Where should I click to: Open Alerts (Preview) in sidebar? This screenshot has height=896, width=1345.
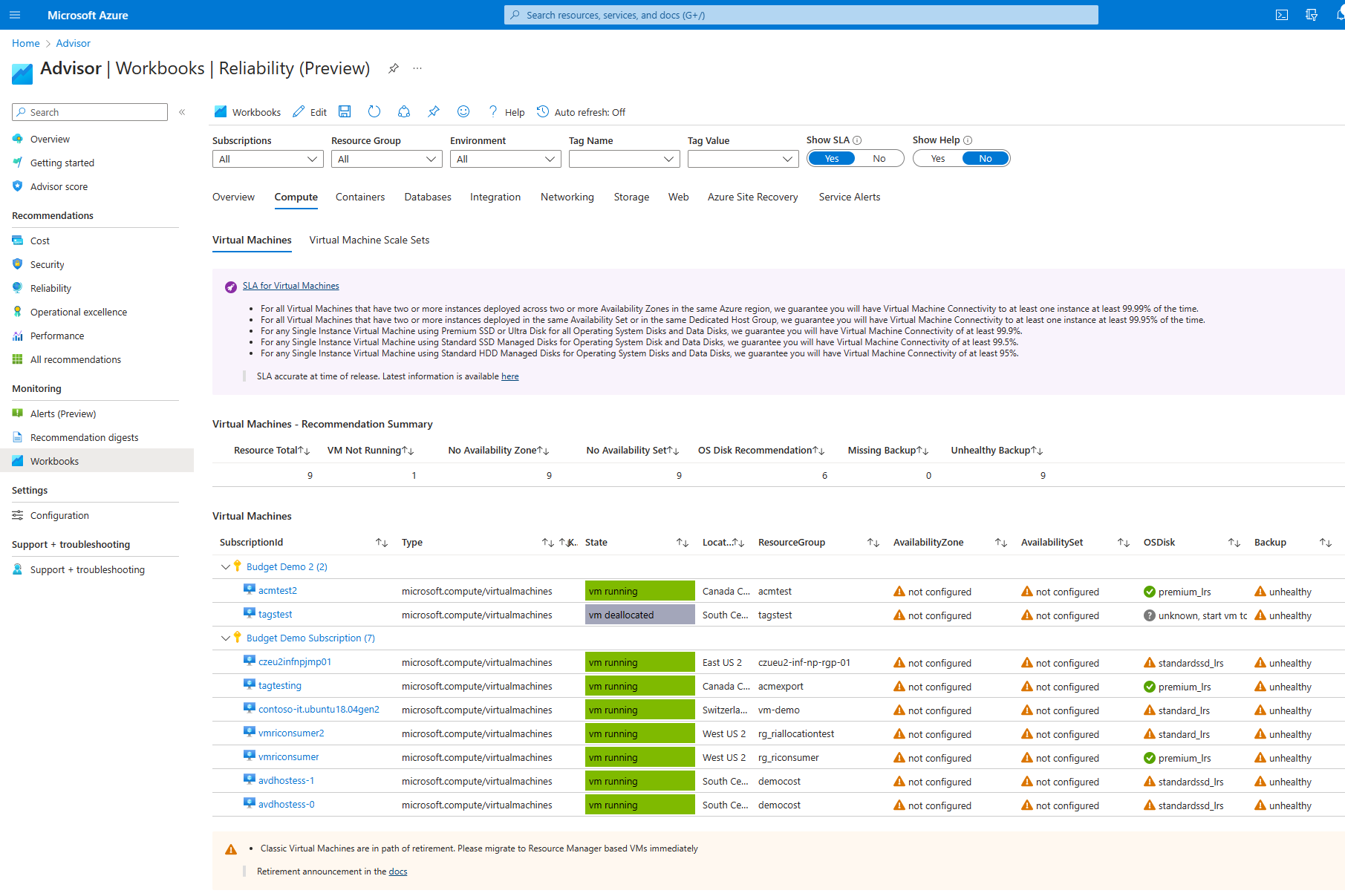[x=63, y=413]
